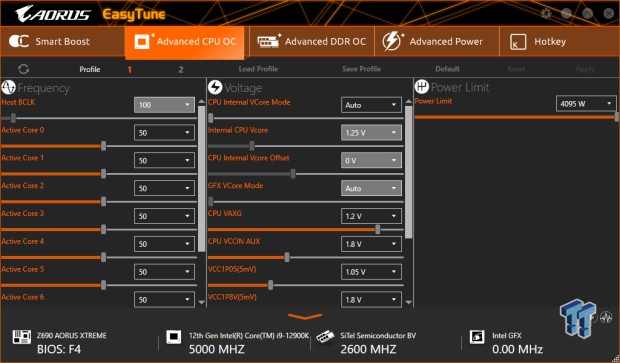Click the Power Limit slider track

(515, 117)
